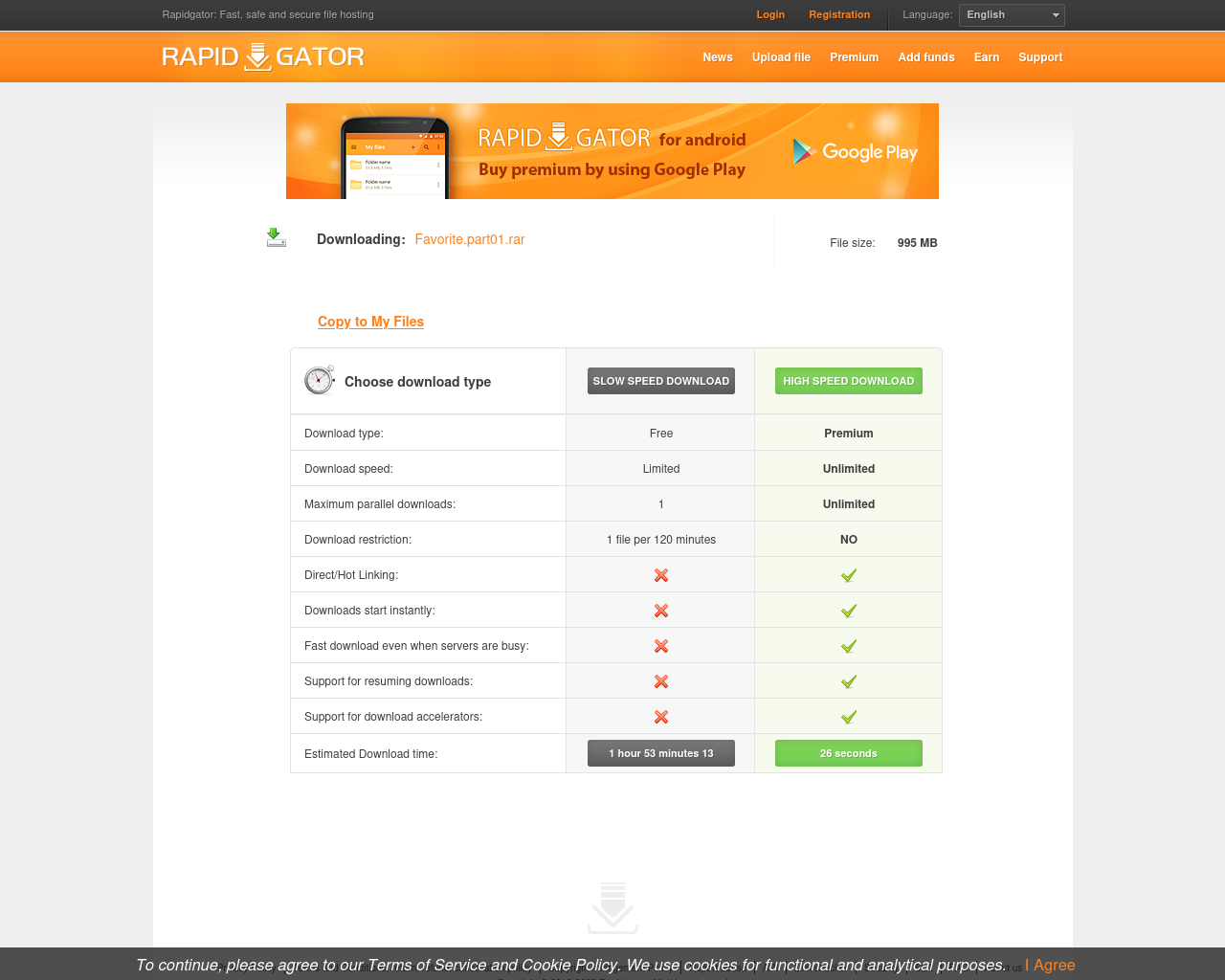This screenshot has width=1225, height=980.
Task: Open the Language dropdown set to English
Action: [x=1012, y=15]
